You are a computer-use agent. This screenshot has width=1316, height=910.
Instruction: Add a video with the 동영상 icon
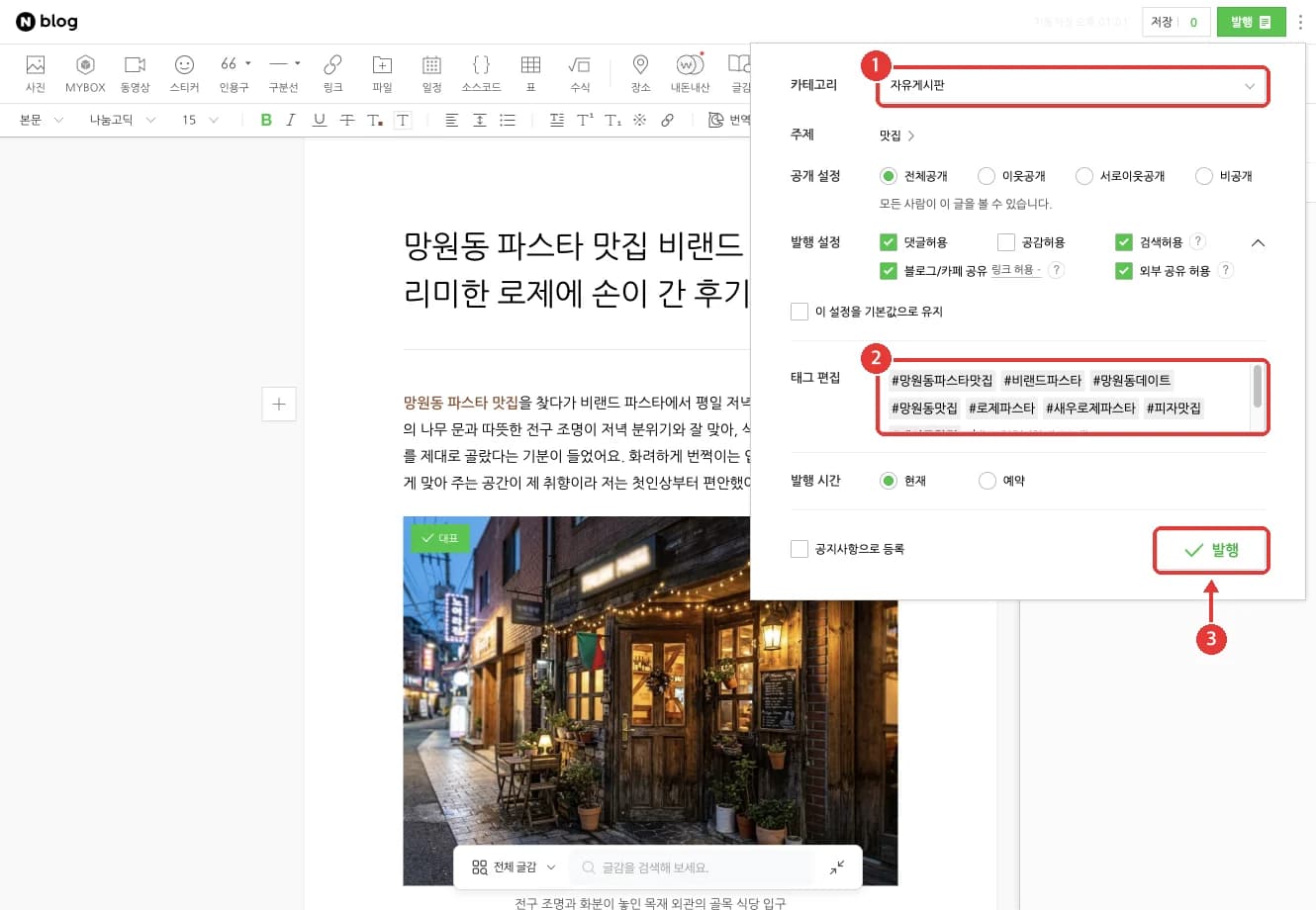pyautogui.click(x=135, y=73)
